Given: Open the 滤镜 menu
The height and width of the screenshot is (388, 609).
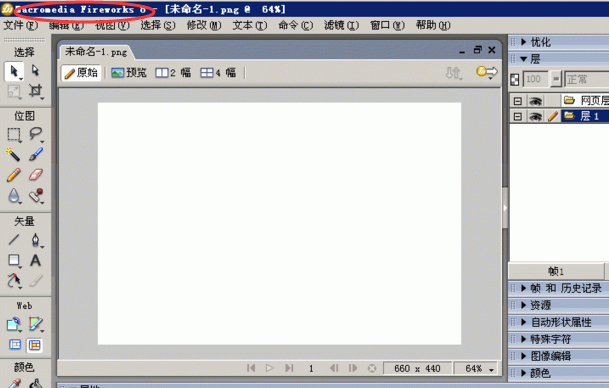Looking at the screenshot, I should coord(341,25).
